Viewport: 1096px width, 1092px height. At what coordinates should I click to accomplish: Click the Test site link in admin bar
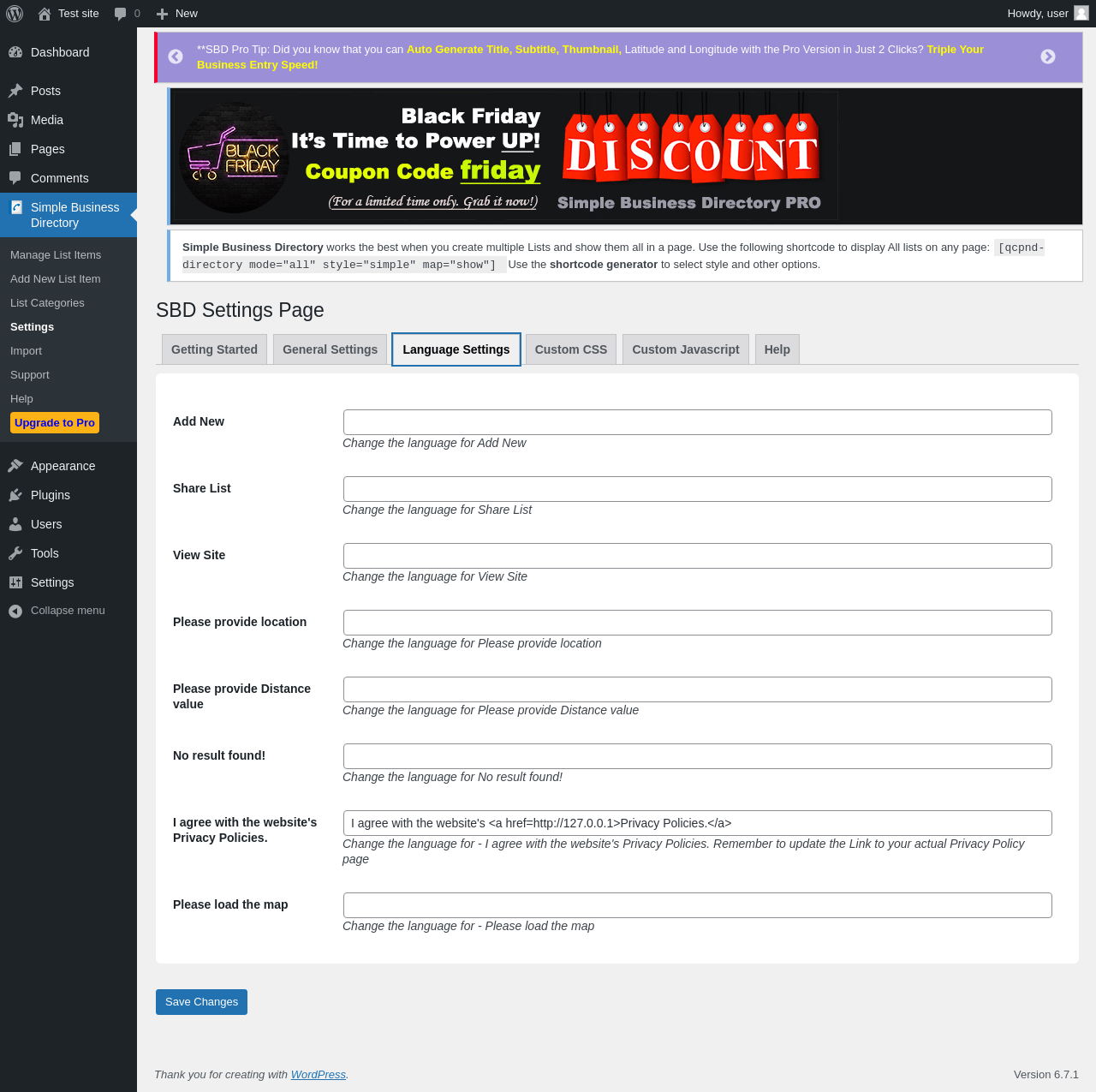click(x=79, y=14)
